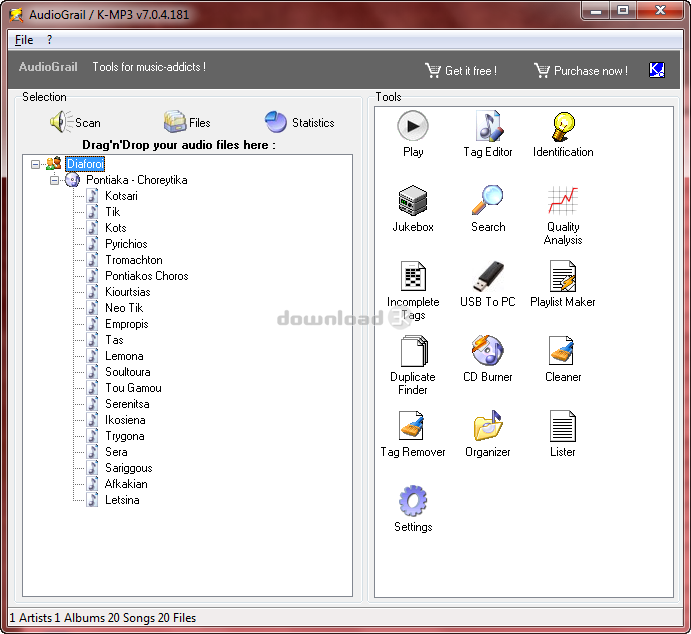The width and height of the screenshot is (691, 634).
Task: Select the Diaforoi artist in tree
Action: (x=85, y=164)
